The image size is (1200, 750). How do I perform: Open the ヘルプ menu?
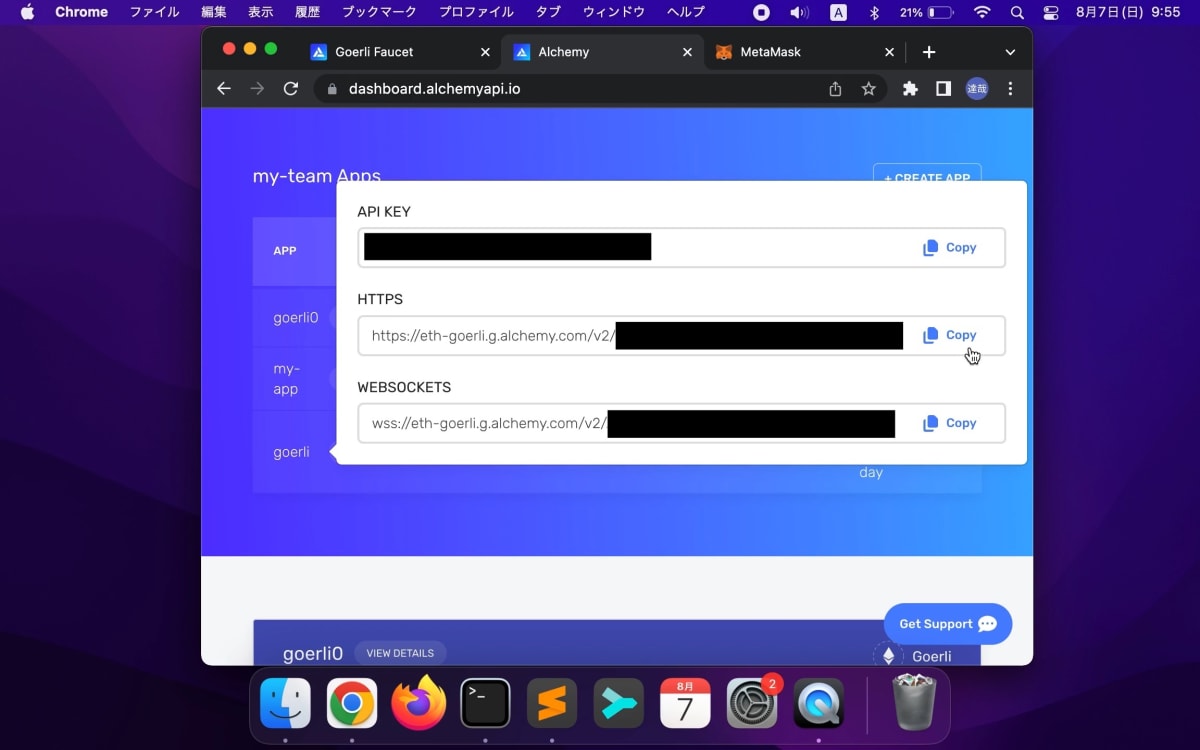pyautogui.click(x=686, y=12)
